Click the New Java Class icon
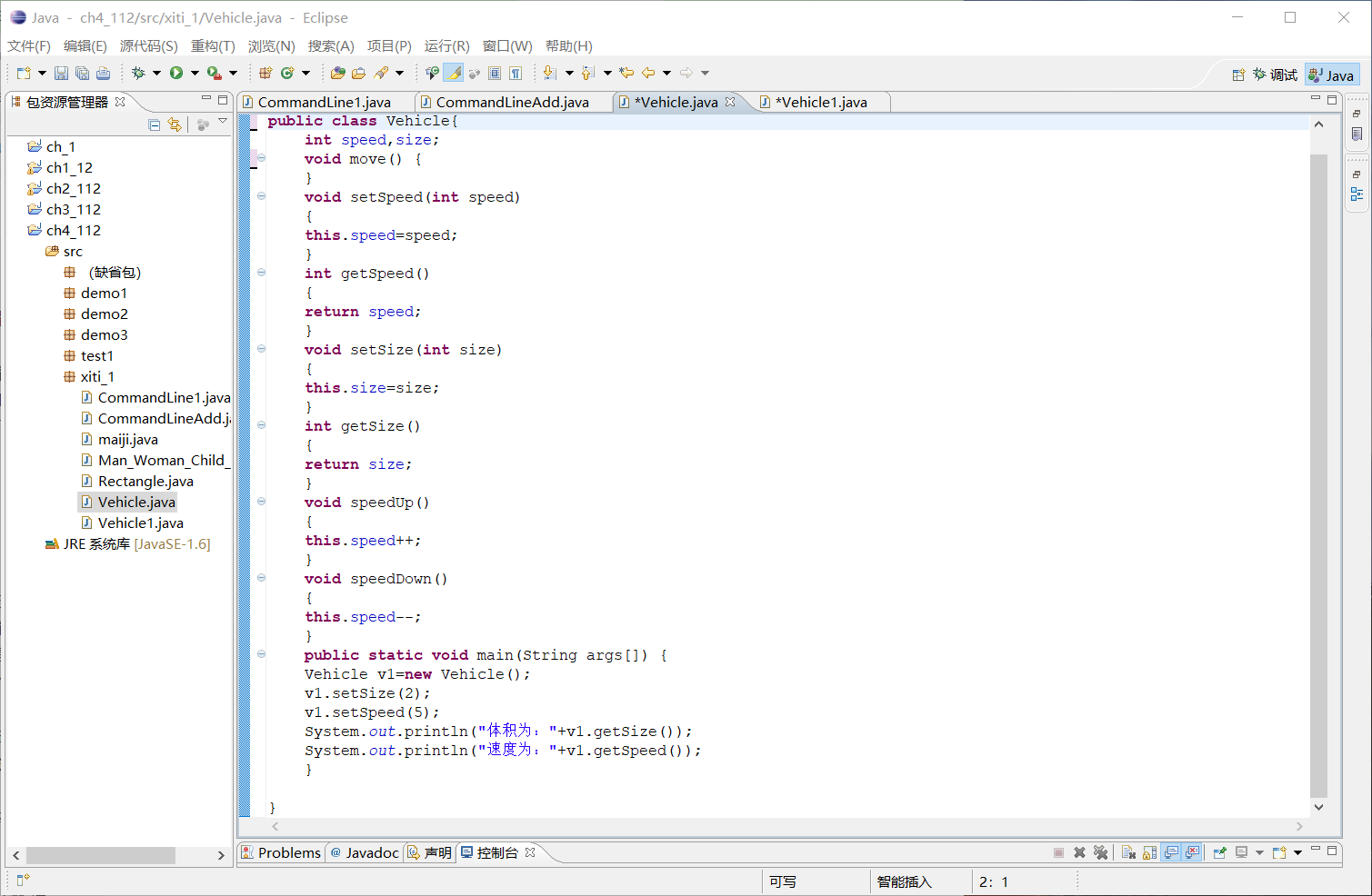The width and height of the screenshot is (1372, 896). pyautogui.click(x=287, y=73)
